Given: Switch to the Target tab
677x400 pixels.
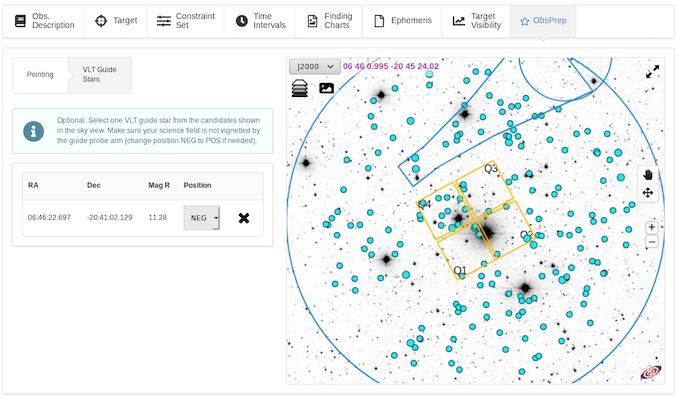Looking at the screenshot, I should pos(115,21).
